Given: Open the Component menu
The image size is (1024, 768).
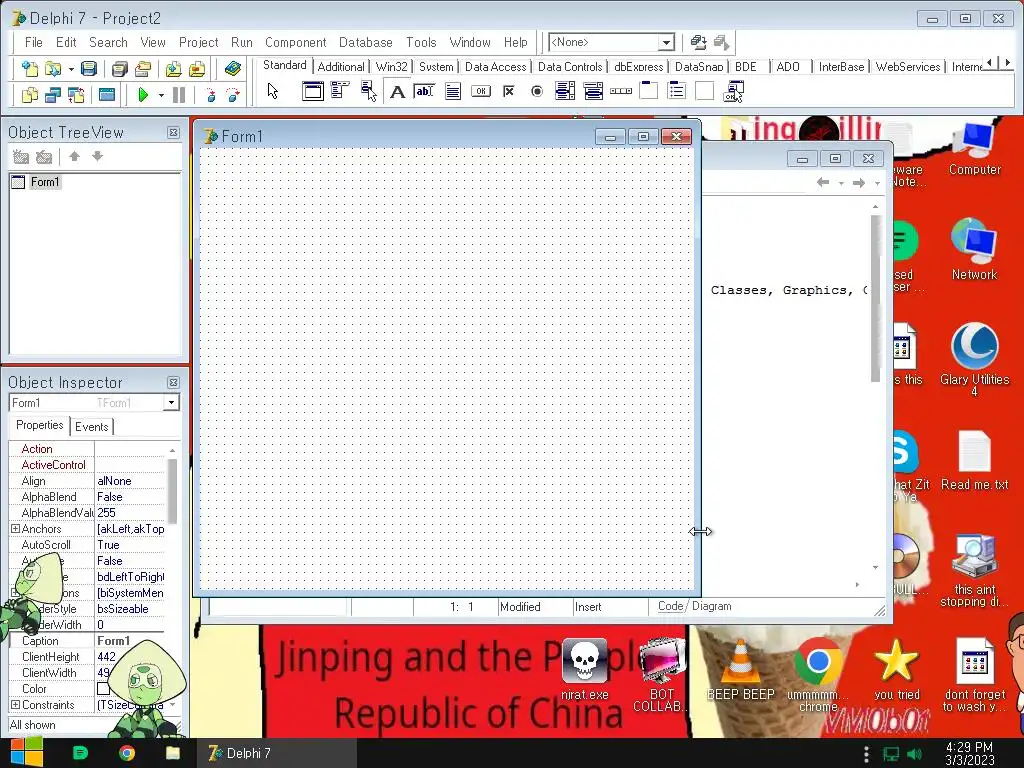Looking at the screenshot, I should (x=295, y=42).
